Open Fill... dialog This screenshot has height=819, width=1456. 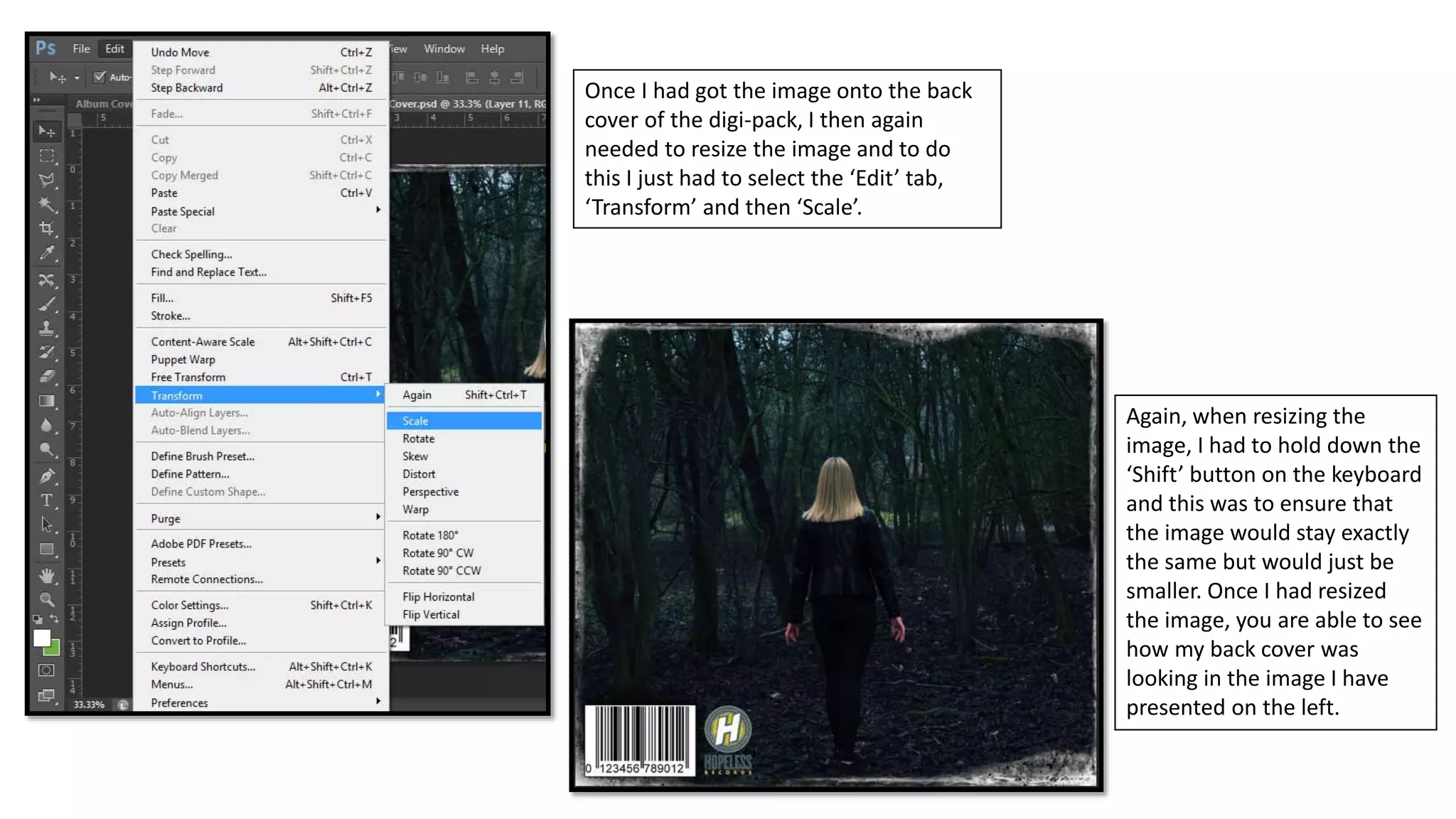(260, 299)
